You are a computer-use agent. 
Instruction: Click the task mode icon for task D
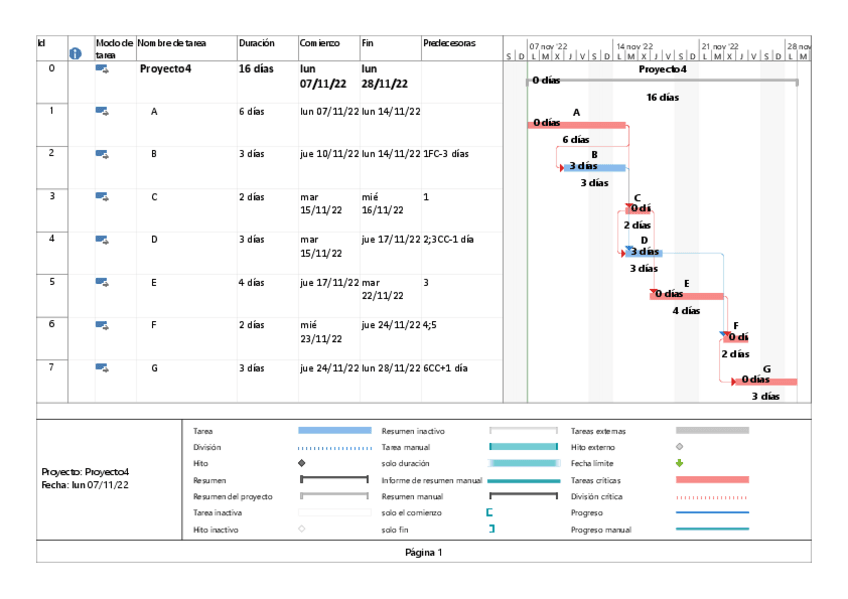pyautogui.click(x=102, y=239)
